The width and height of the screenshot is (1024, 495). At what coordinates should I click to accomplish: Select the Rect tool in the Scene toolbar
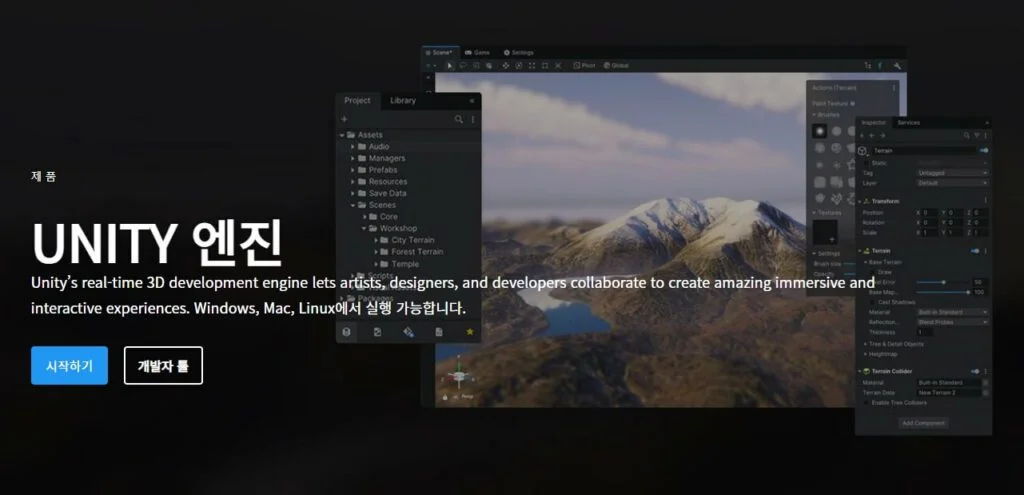pos(545,65)
